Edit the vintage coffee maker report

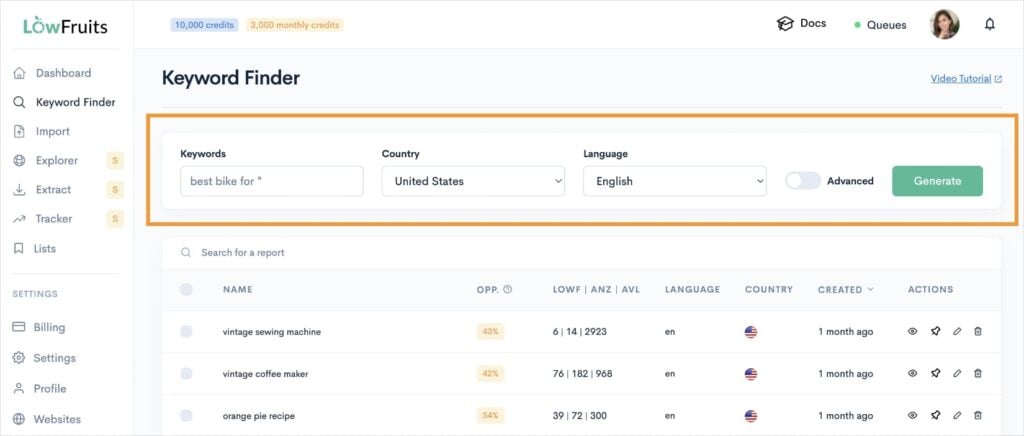(957, 373)
